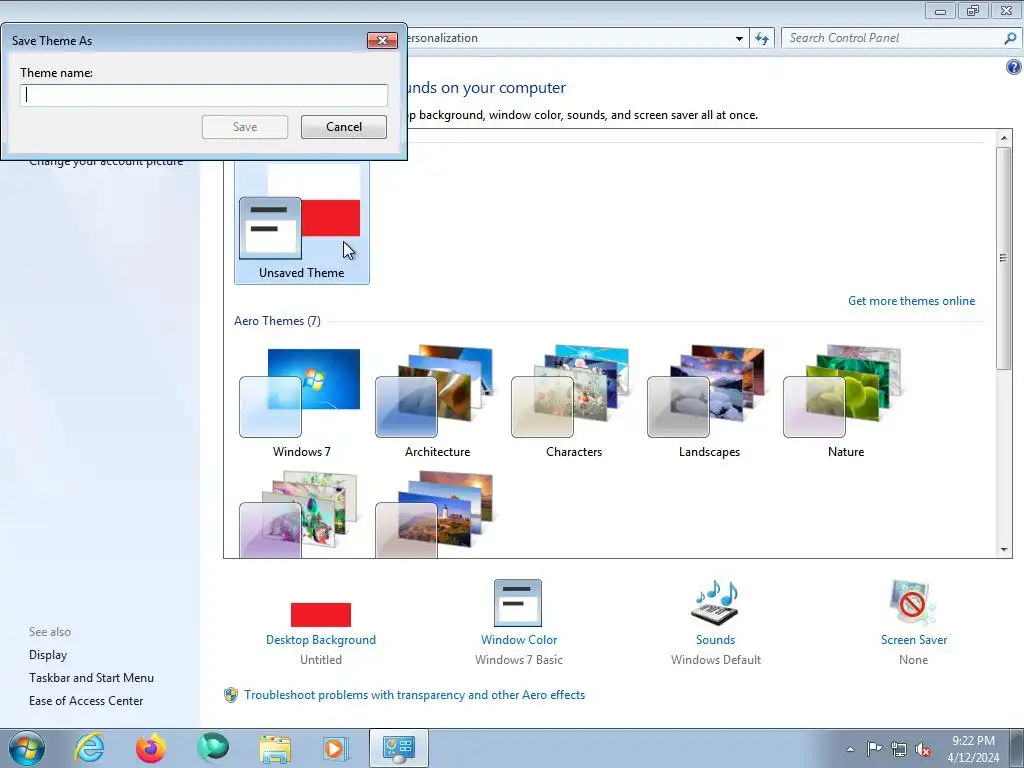The width and height of the screenshot is (1024, 768).
Task: Open Ease of Access Center link
Action: (86, 701)
